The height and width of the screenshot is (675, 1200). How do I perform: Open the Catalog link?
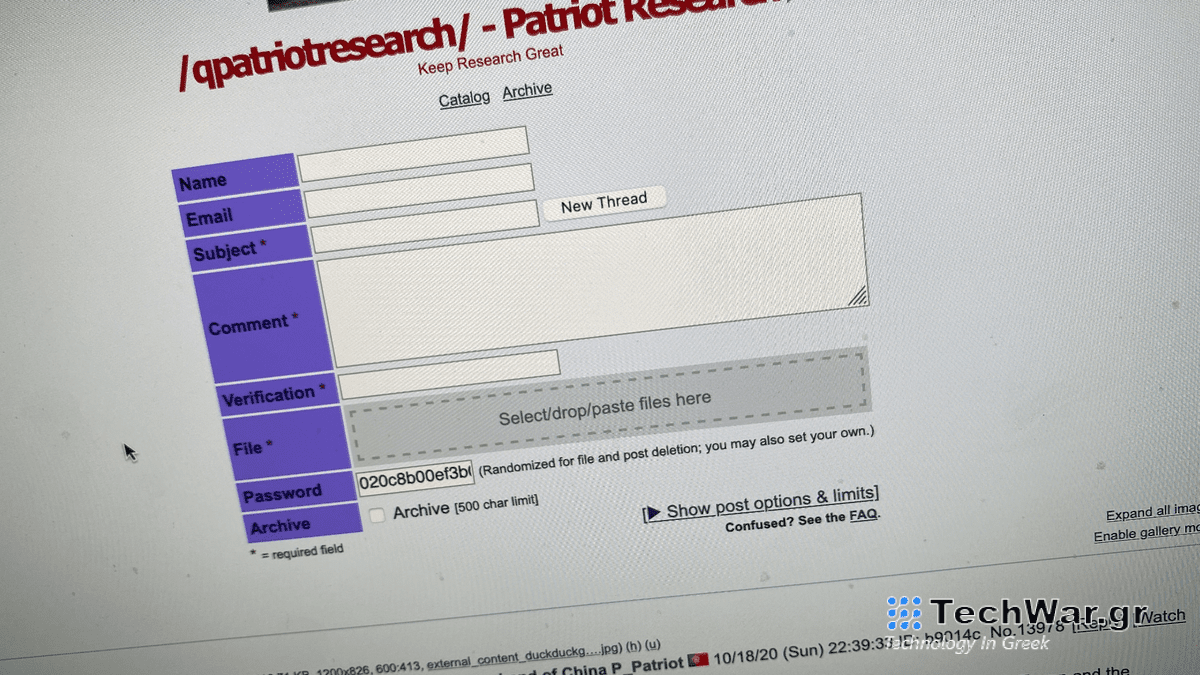tap(464, 98)
